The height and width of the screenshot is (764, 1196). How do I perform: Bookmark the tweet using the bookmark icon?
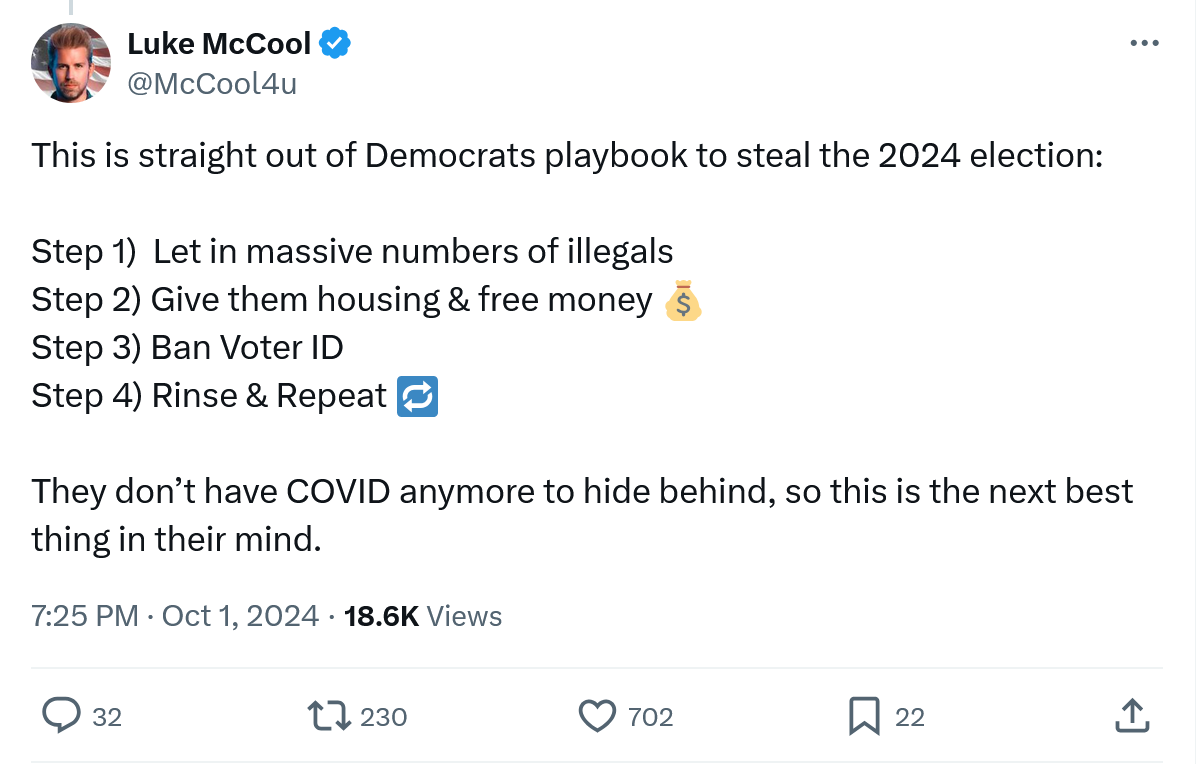click(863, 716)
